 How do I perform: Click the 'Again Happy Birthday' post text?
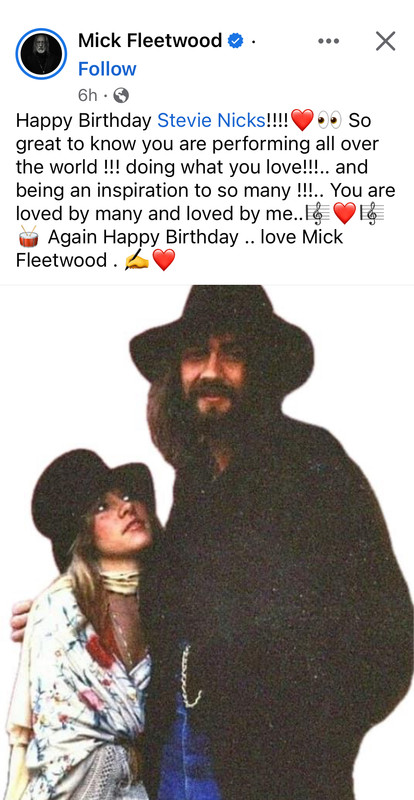click(143, 237)
